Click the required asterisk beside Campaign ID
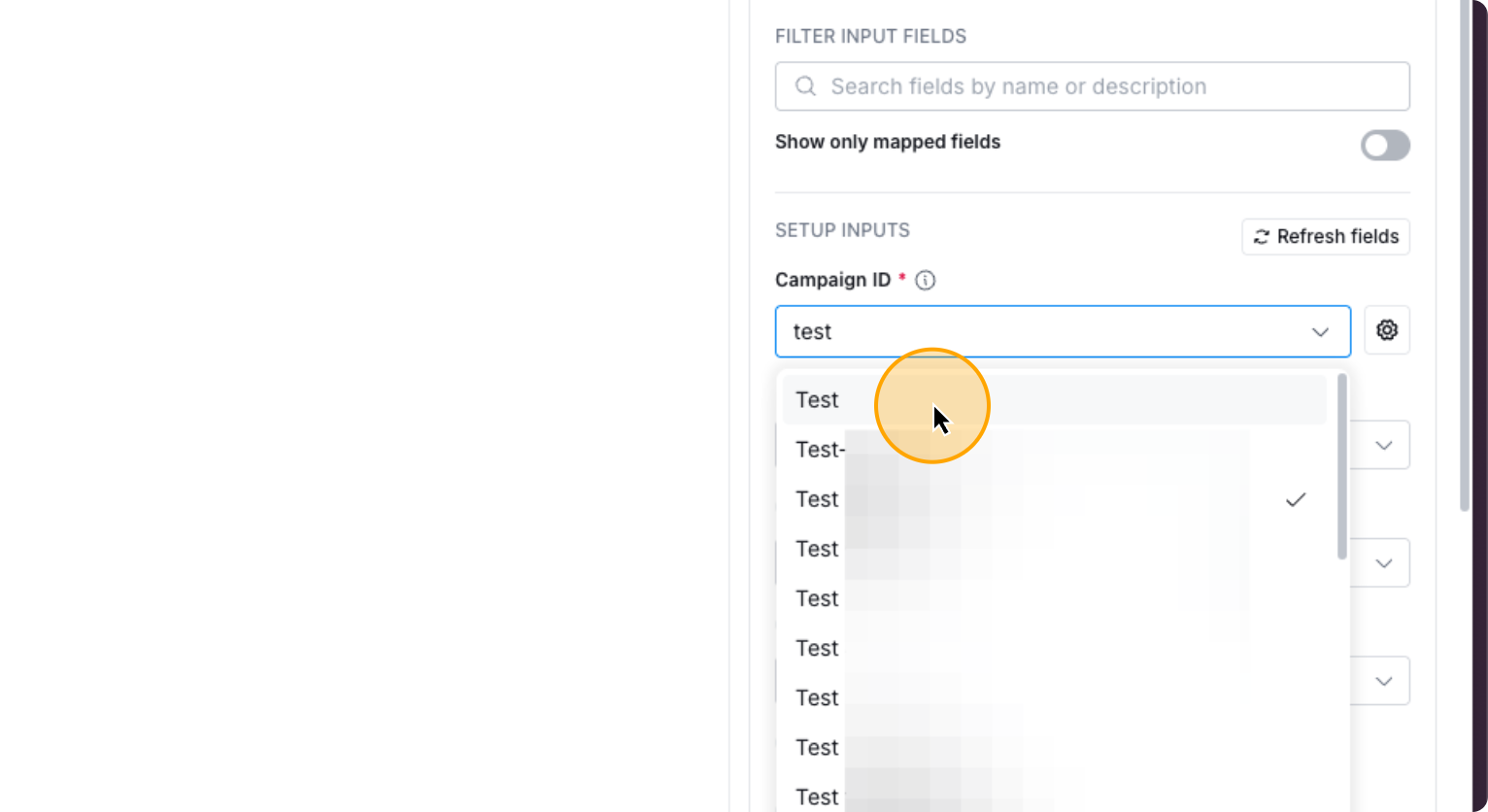This screenshot has width=1488, height=812. coord(901,276)
